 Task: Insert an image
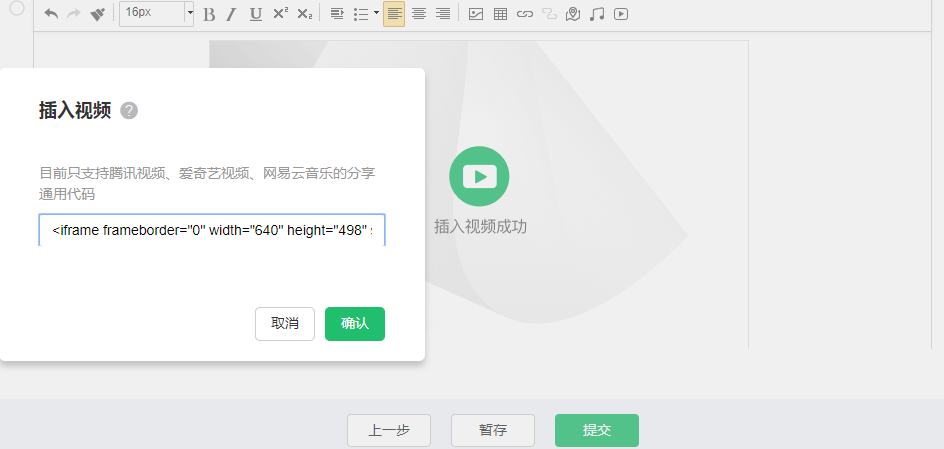(476, 14)
